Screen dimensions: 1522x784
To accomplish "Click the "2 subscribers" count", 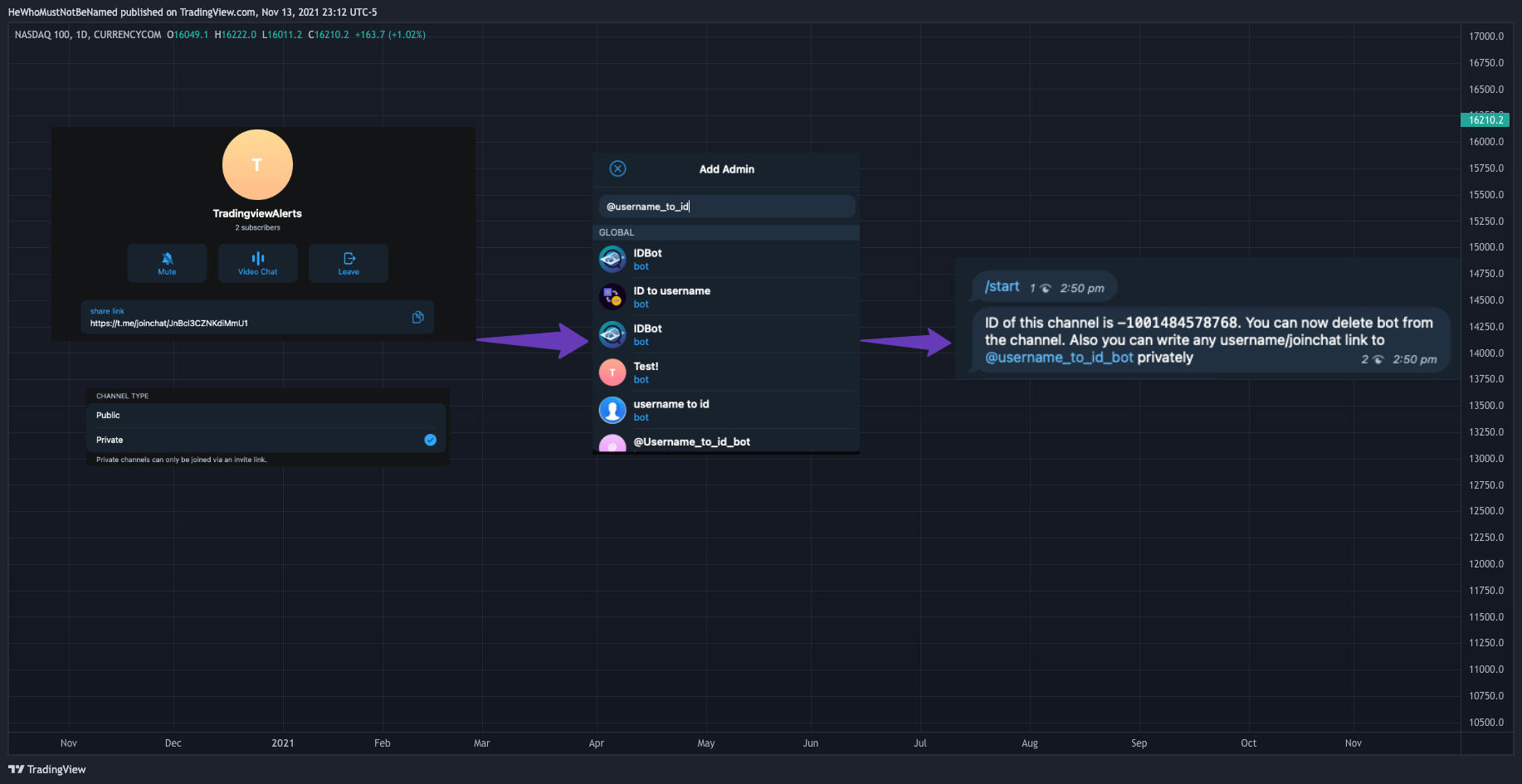I will [257, 227].
